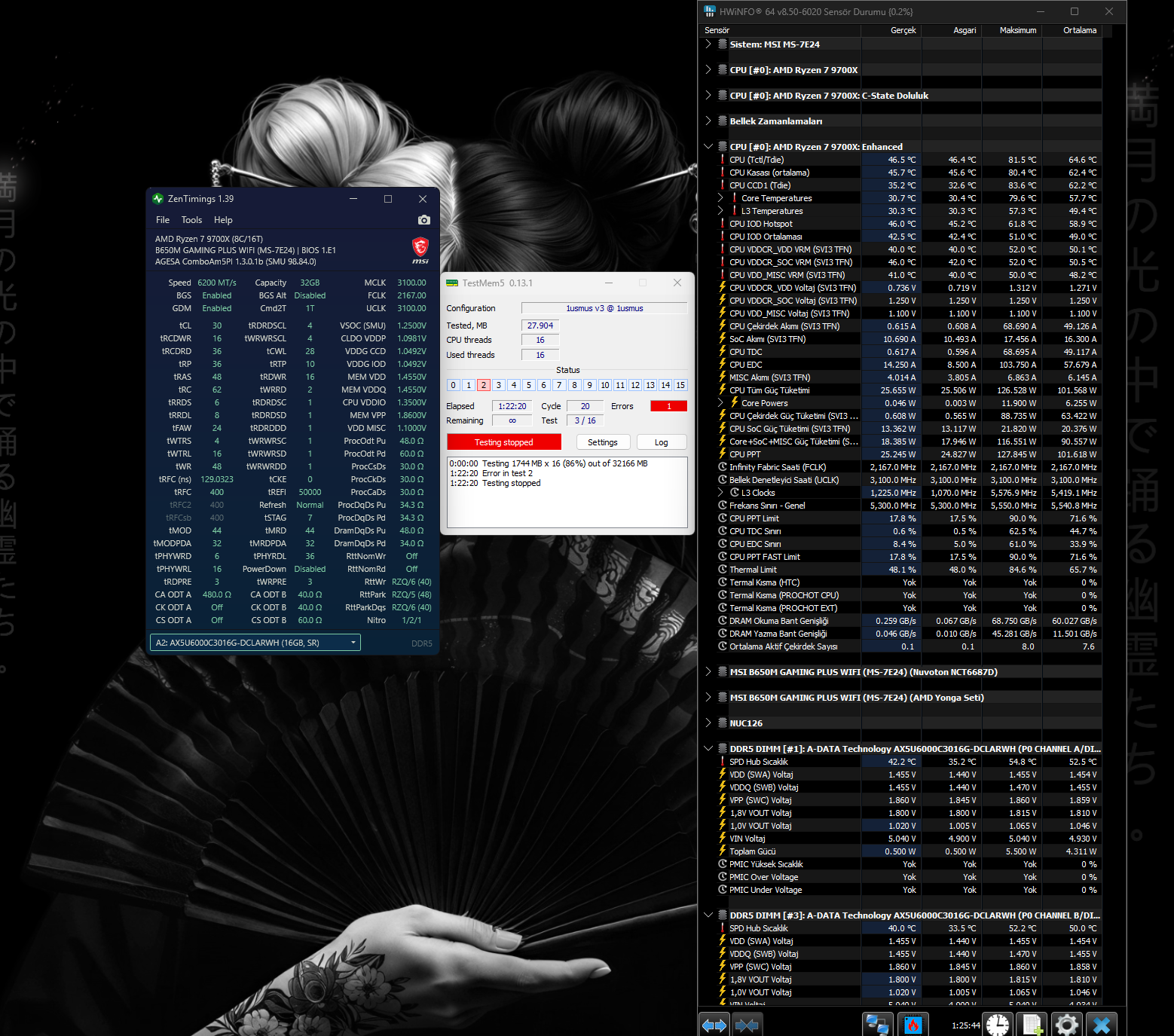Click the Ortalama column header
The image size is (1174, 1036).
pos(1072,30)
